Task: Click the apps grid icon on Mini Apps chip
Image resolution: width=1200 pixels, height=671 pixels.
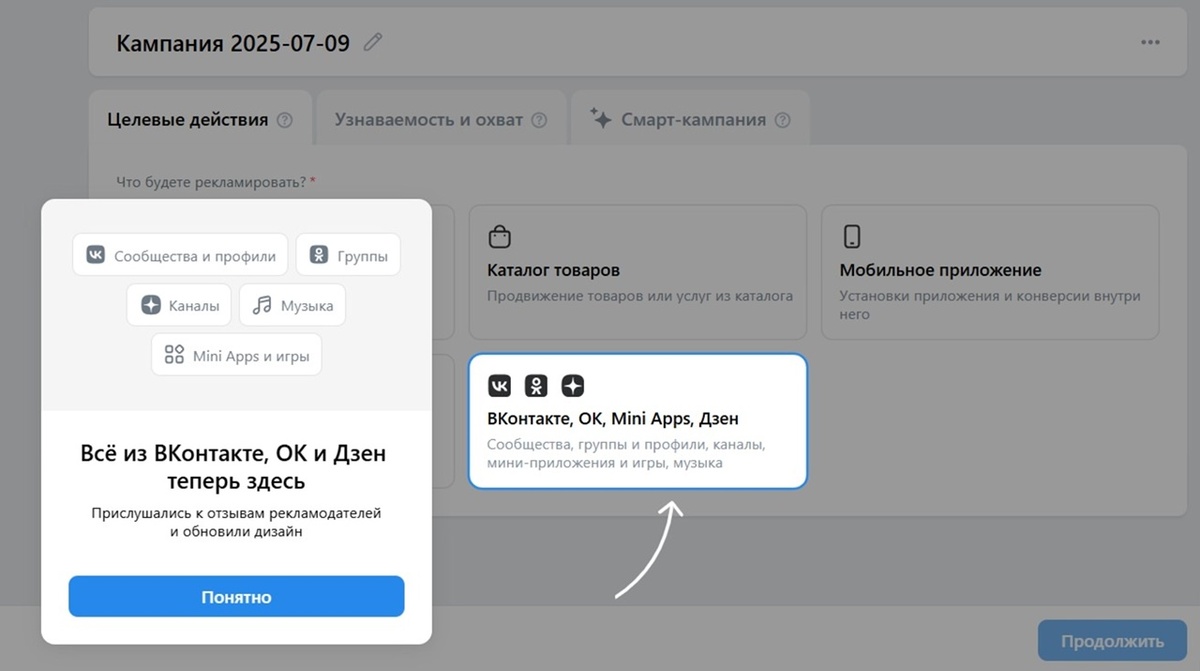Action: [174, 355]
